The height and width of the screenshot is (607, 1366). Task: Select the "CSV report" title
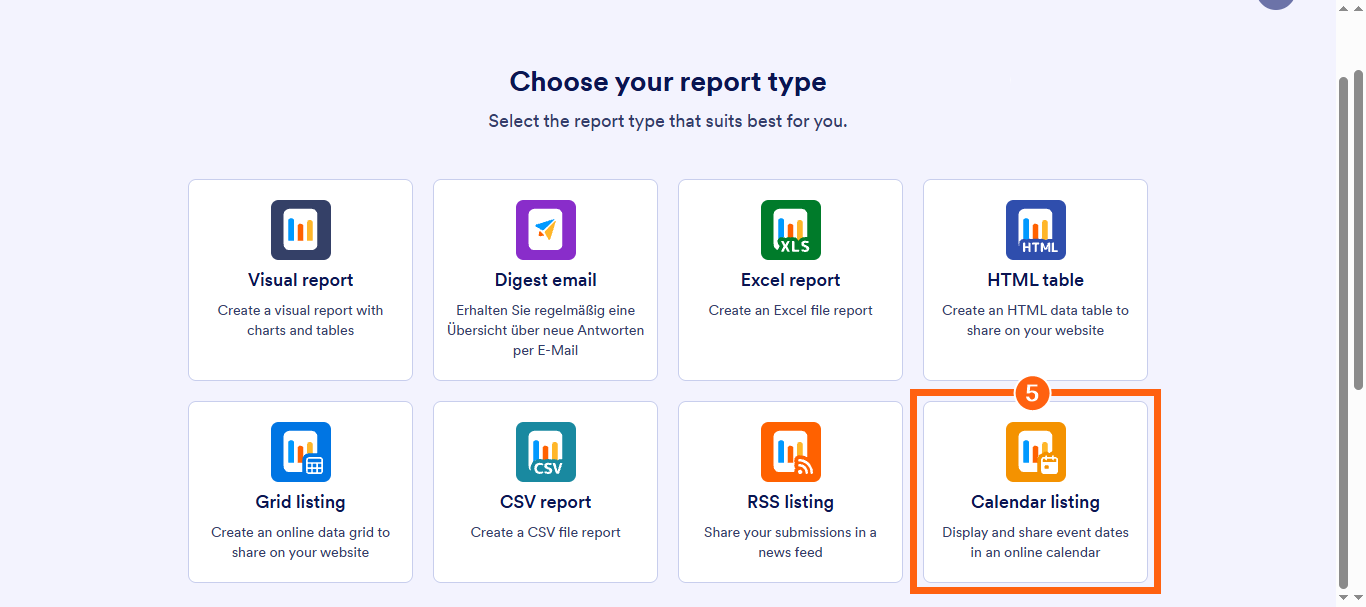546,502
